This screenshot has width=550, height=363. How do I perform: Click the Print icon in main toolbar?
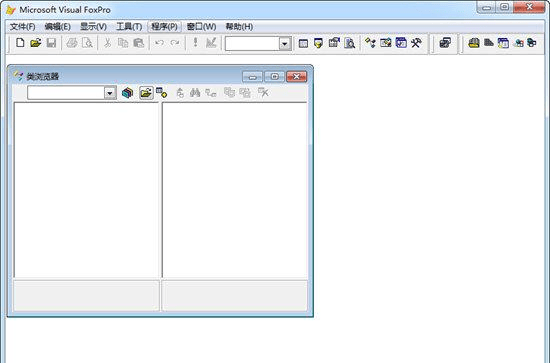tap(72, 43)
